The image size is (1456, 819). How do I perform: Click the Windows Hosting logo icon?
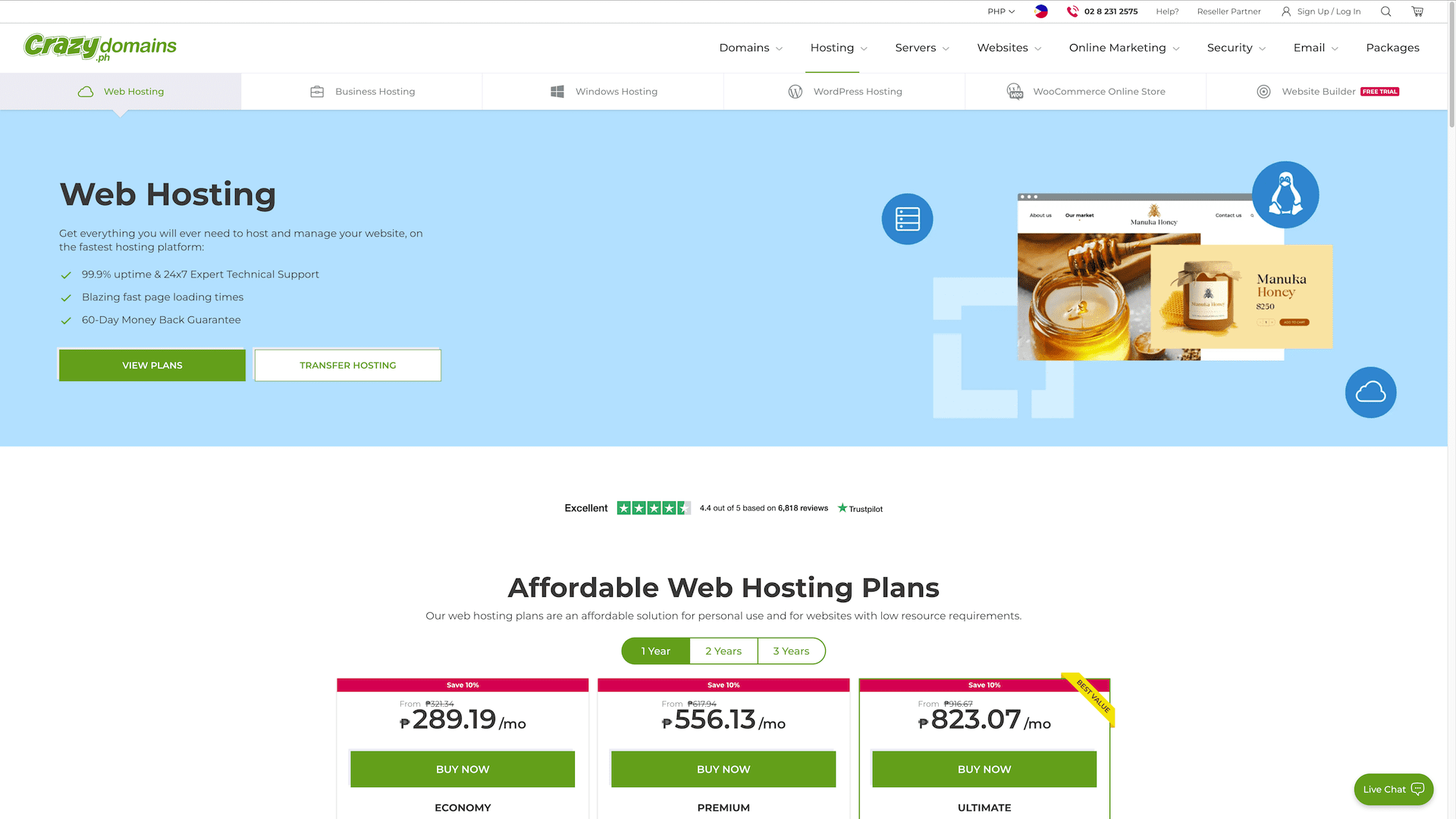click(557, 92)
